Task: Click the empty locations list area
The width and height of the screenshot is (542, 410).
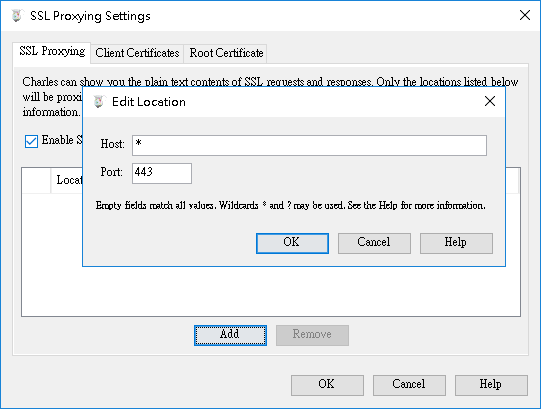Action: click(271, 291)
